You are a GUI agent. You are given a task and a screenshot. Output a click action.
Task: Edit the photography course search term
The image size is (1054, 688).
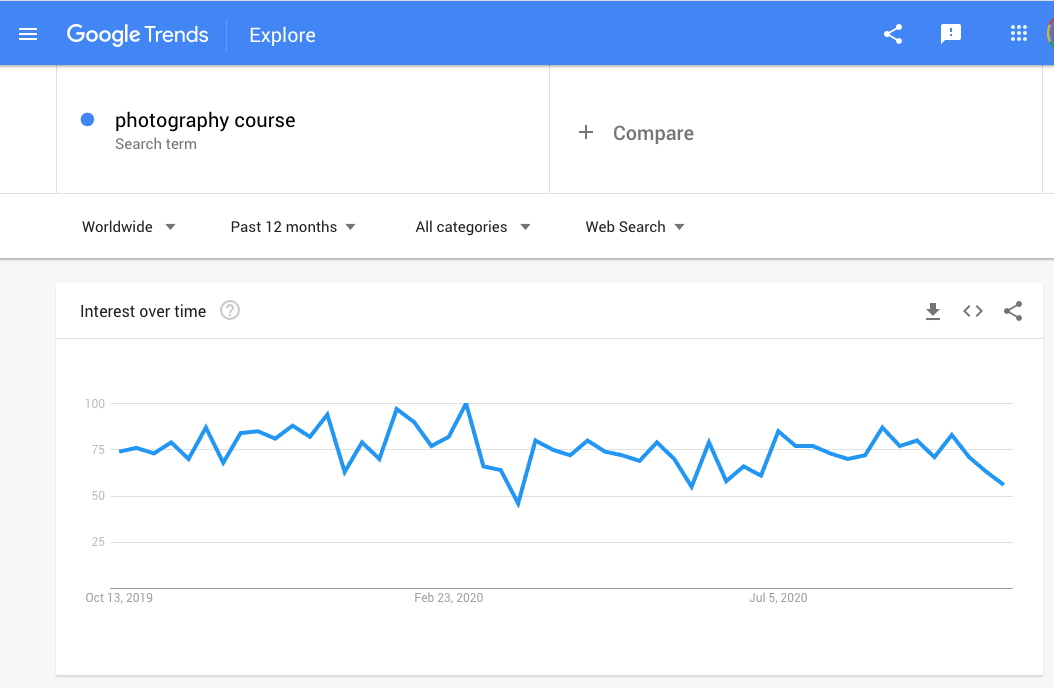pos(205,120)
